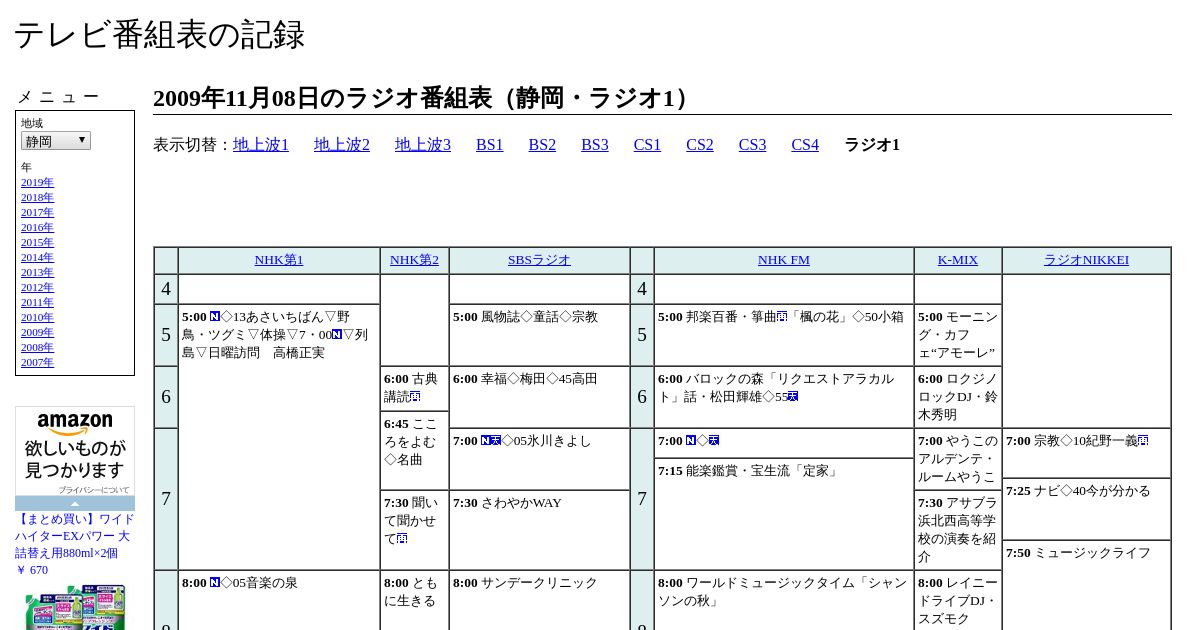The height and width of the screenshot is (630, 1200).
Task: Select the 7:30 アサブラ program
Action: pos(958,530)
